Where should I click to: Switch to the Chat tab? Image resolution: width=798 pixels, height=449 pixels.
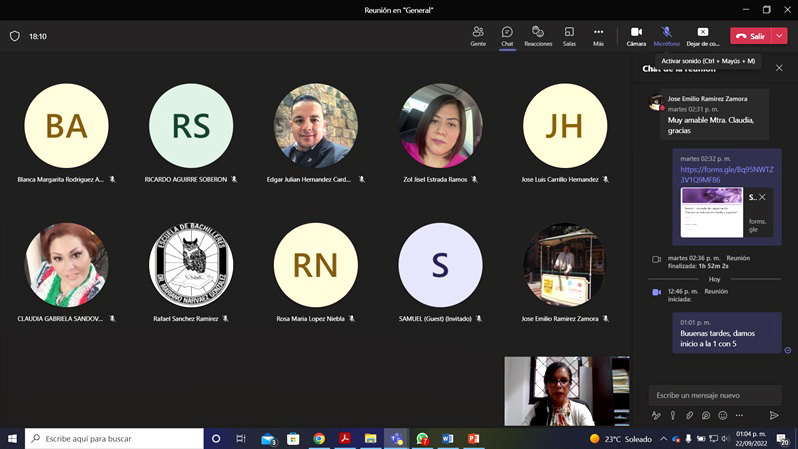(507, 36)
